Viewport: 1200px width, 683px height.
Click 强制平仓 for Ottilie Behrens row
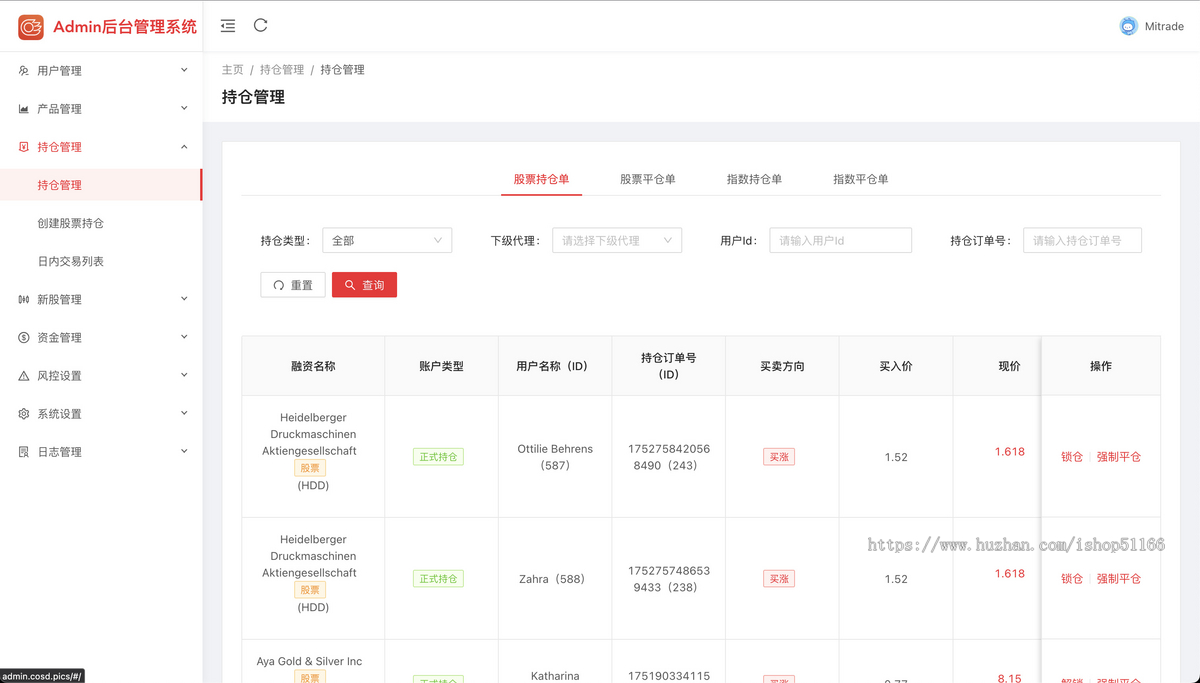[x=1119, y=457]
